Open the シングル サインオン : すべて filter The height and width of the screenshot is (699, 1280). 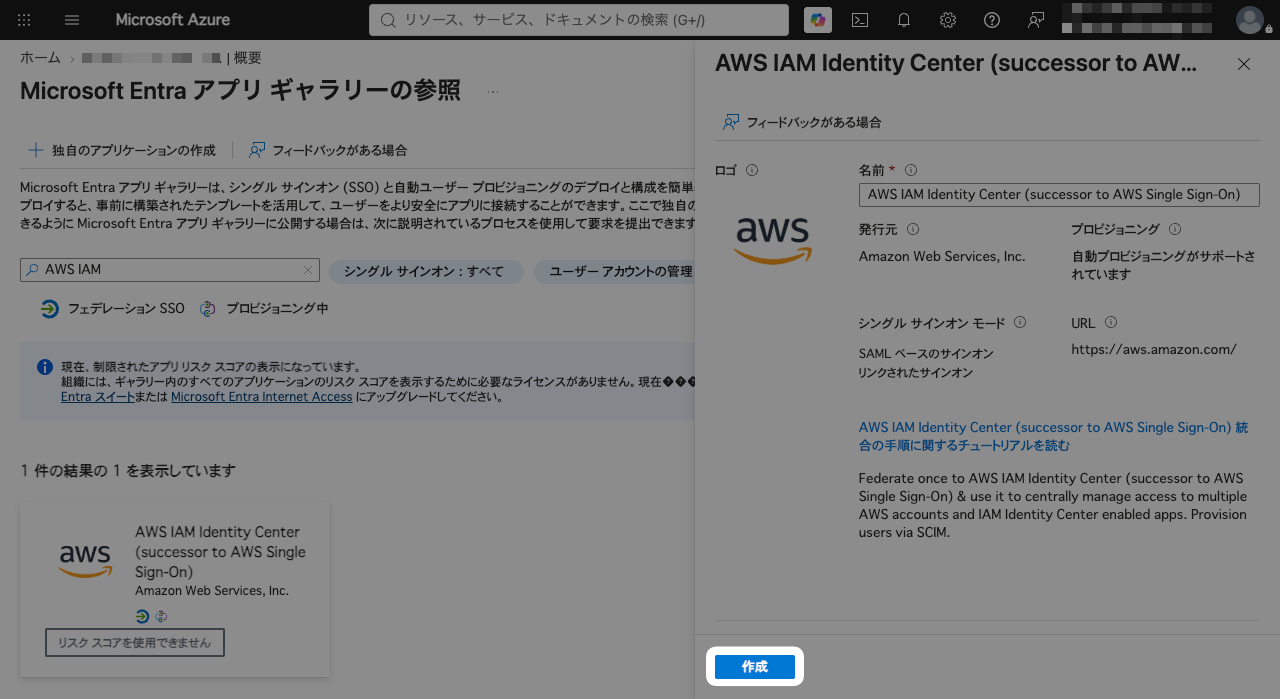(427, 271)
